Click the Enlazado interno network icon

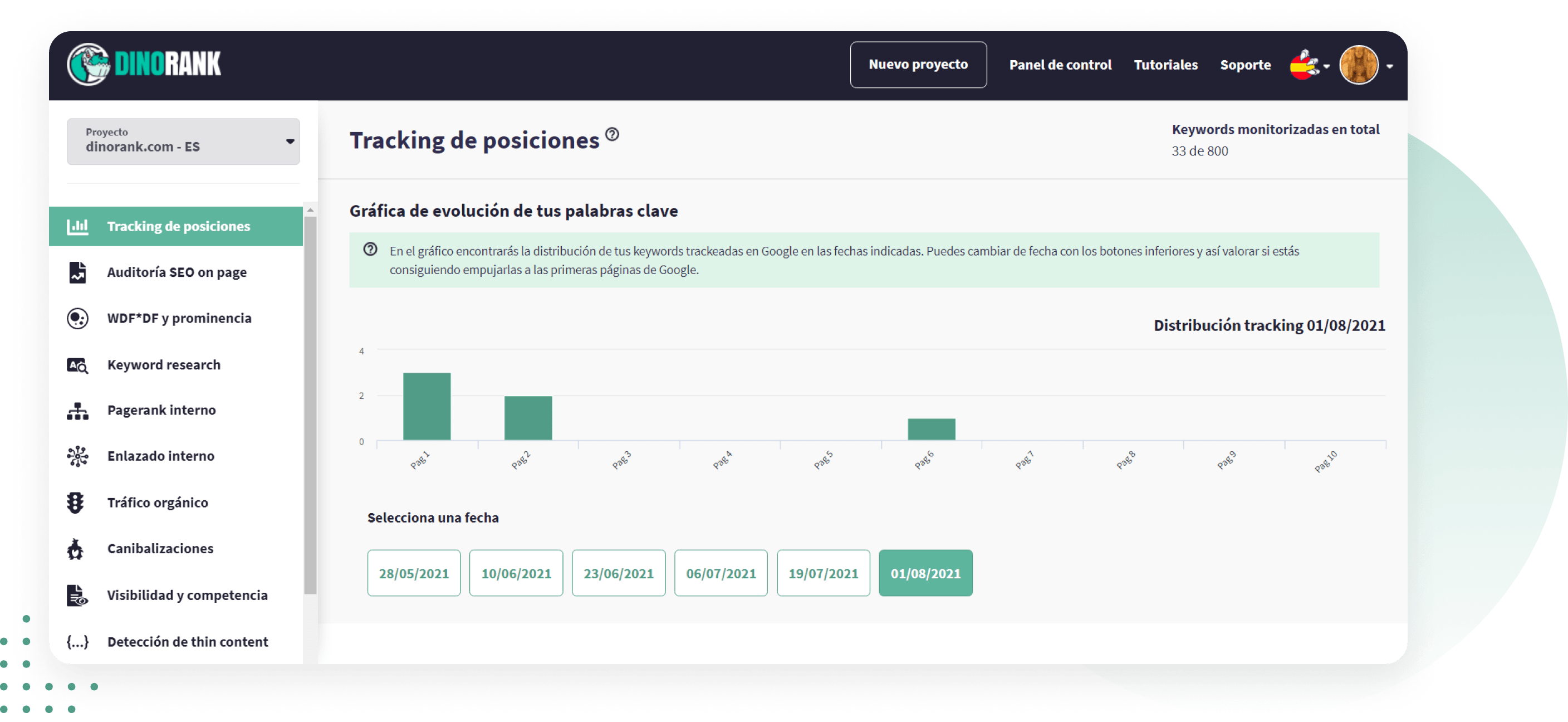[77, 456]
